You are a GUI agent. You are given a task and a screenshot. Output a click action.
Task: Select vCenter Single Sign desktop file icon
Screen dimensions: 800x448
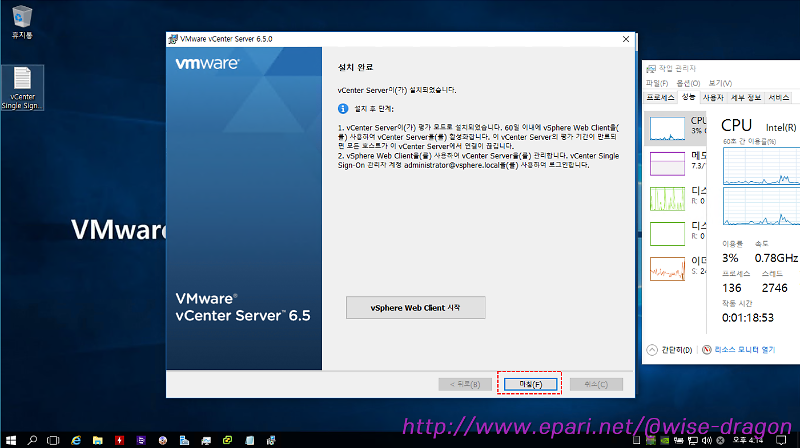click(x=22, y=88)
